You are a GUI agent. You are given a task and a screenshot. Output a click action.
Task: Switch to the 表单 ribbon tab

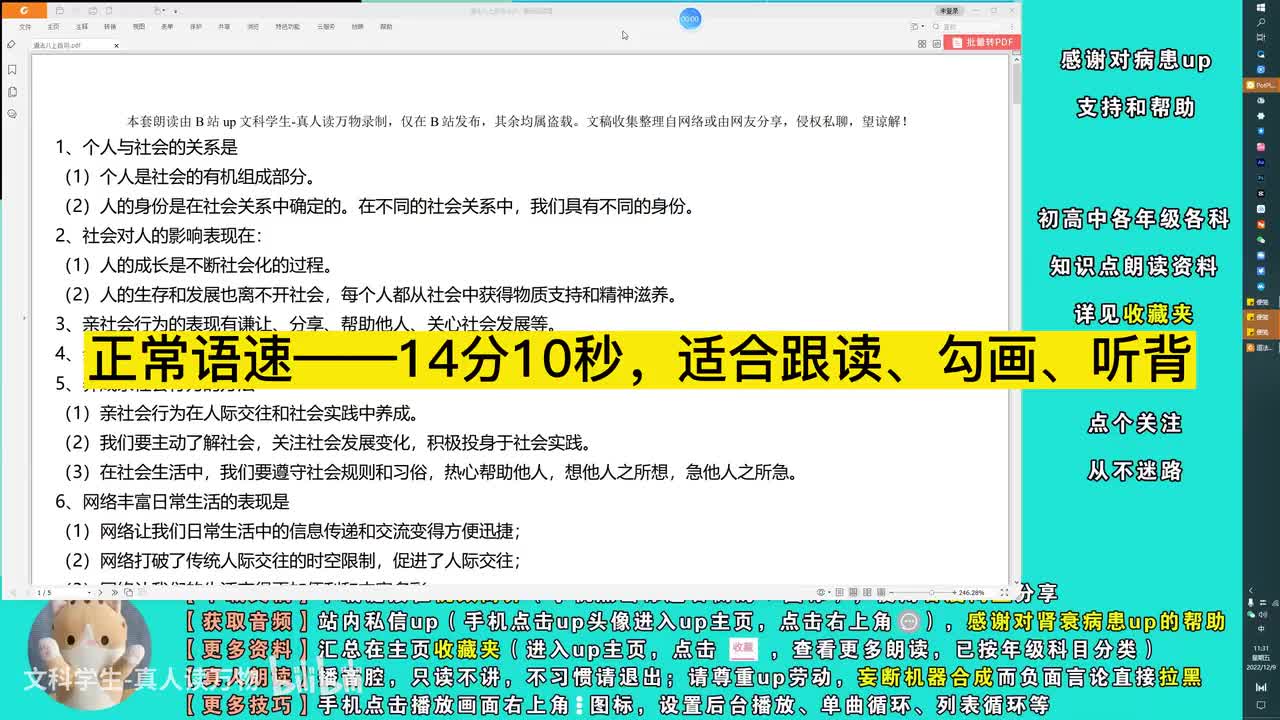click(167, 27)
